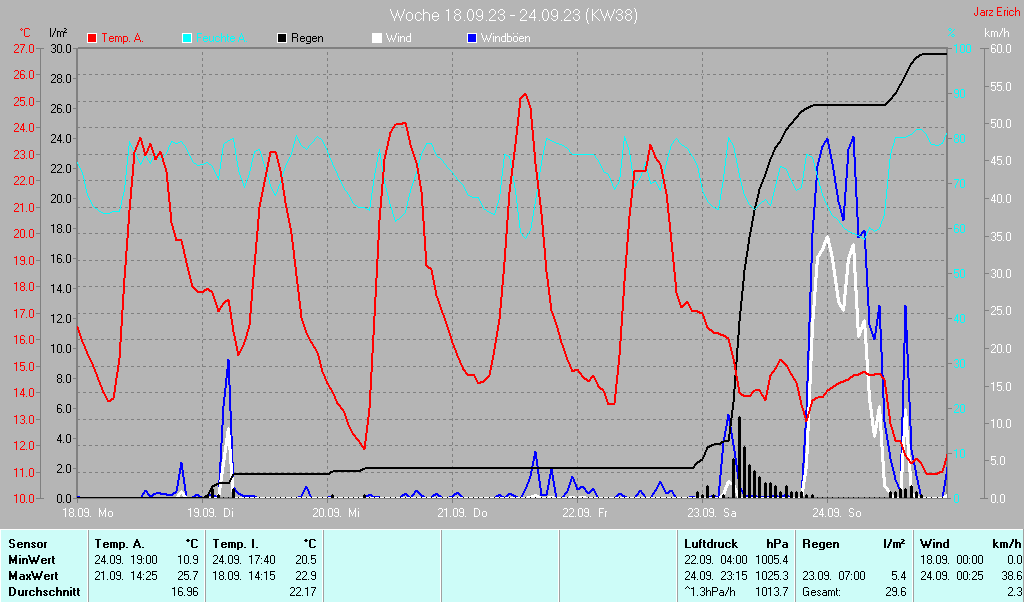Viewport: 1024px width, 602px height.
Task: Click the white Wind legend swatch
Action: [377, 38]
